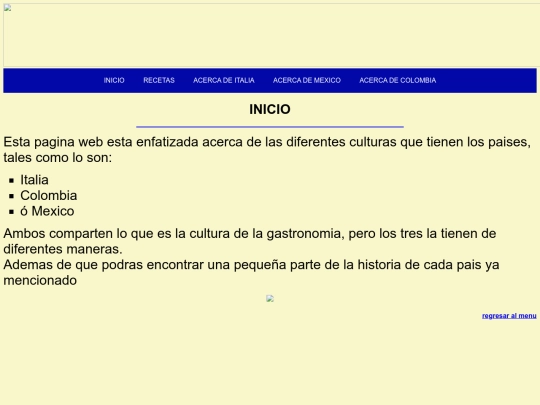Screen dimensions: 540x405
Task: Click the 'ó Mexico' list item
Action: tap(47, 211)
